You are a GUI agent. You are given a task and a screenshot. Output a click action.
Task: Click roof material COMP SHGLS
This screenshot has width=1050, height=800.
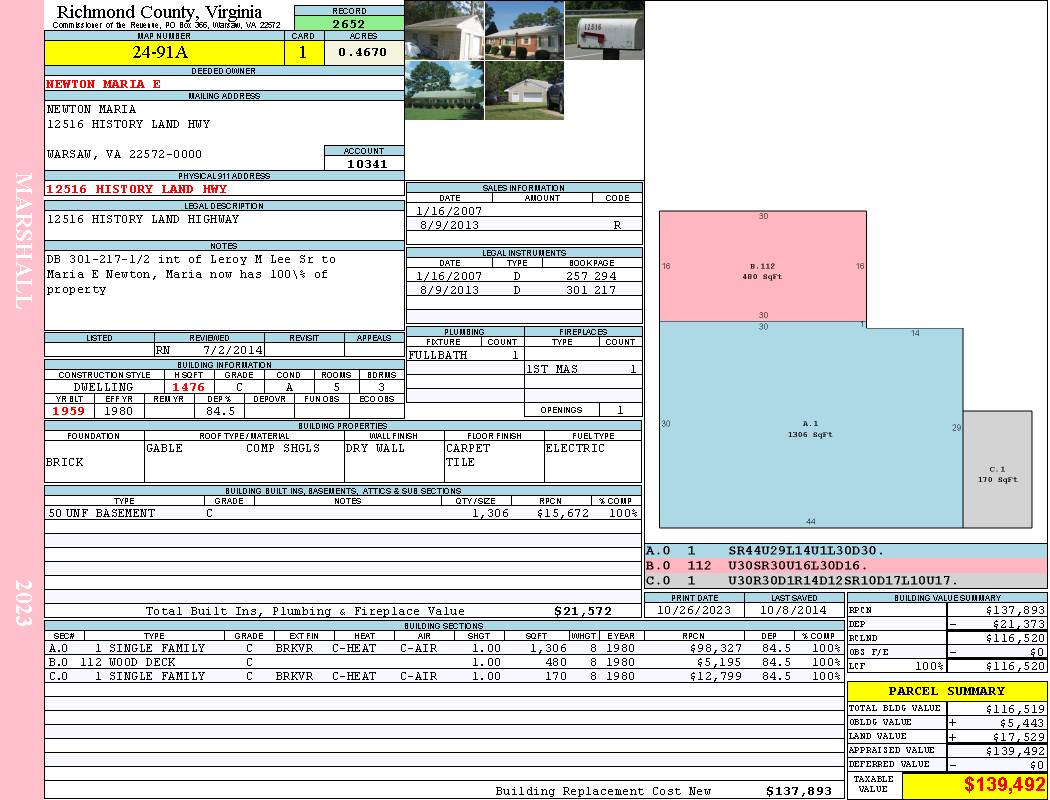coord(283,448)
